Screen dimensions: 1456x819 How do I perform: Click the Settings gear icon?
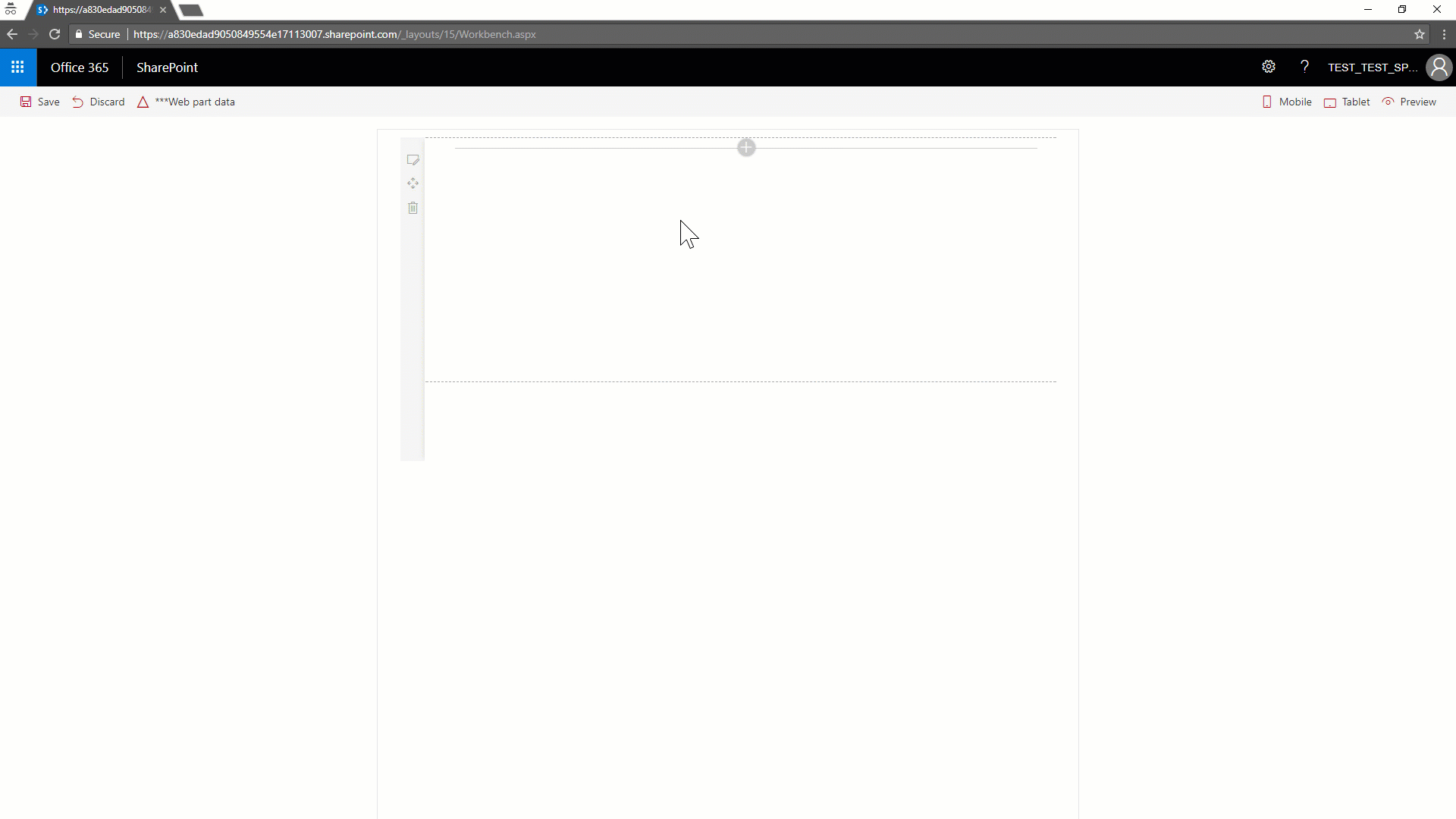tap(1267, 67)
